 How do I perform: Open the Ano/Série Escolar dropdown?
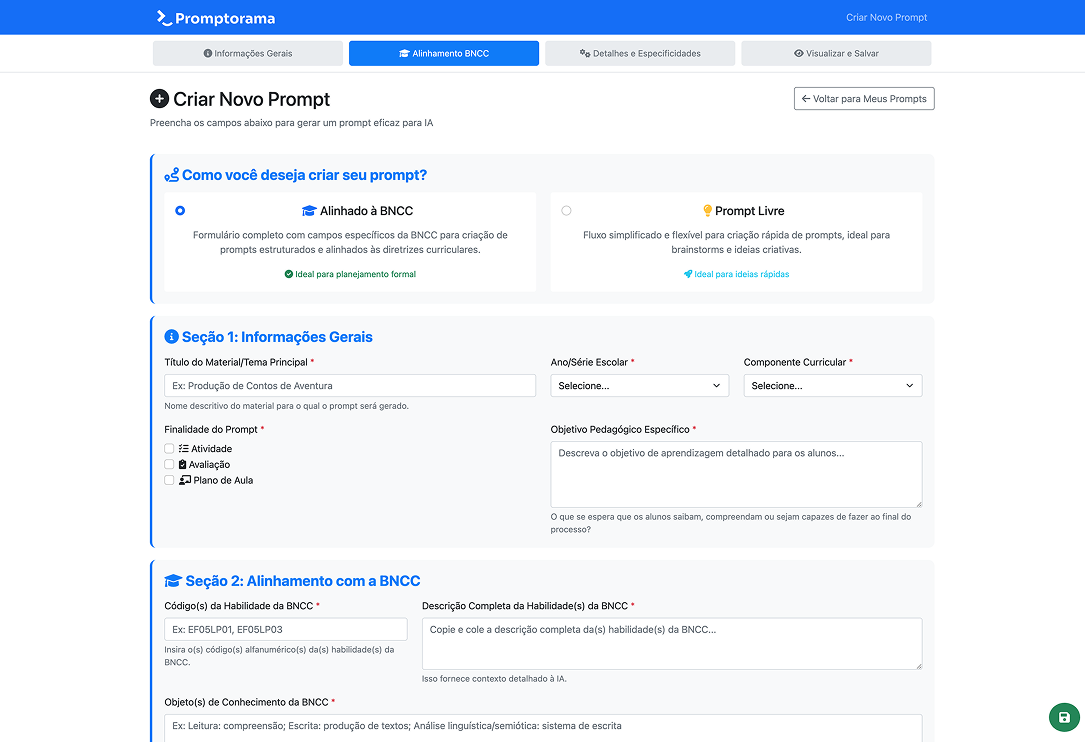[x=639, y=386]
